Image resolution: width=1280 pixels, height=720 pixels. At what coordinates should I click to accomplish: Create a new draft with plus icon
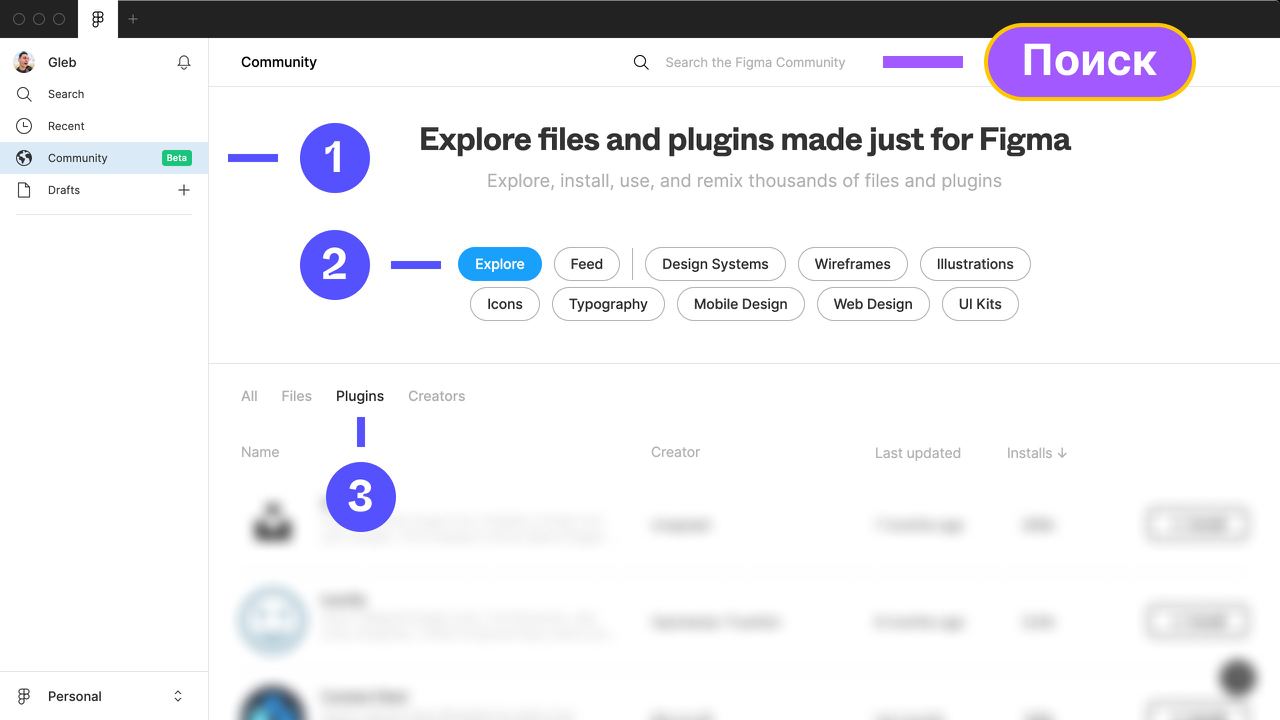pyautogui.click(x=184, y=190)
